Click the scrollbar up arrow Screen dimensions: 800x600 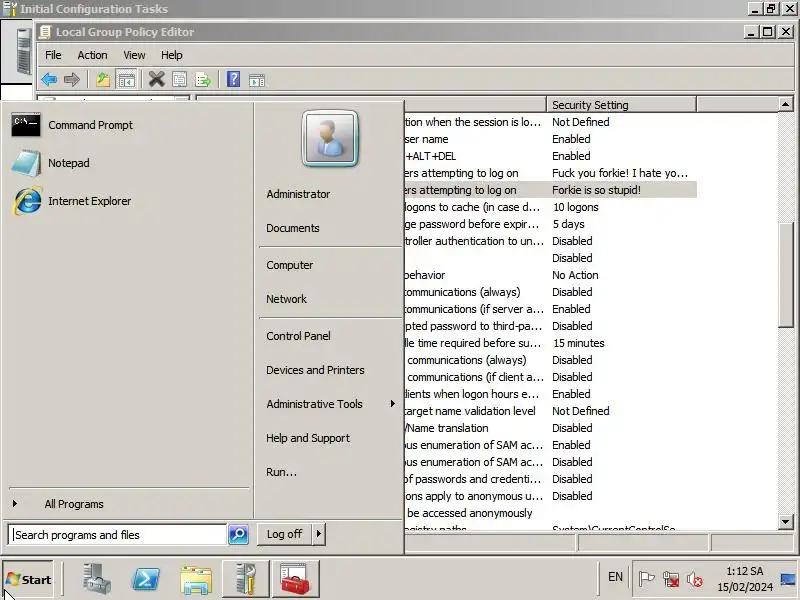(786, 105)
